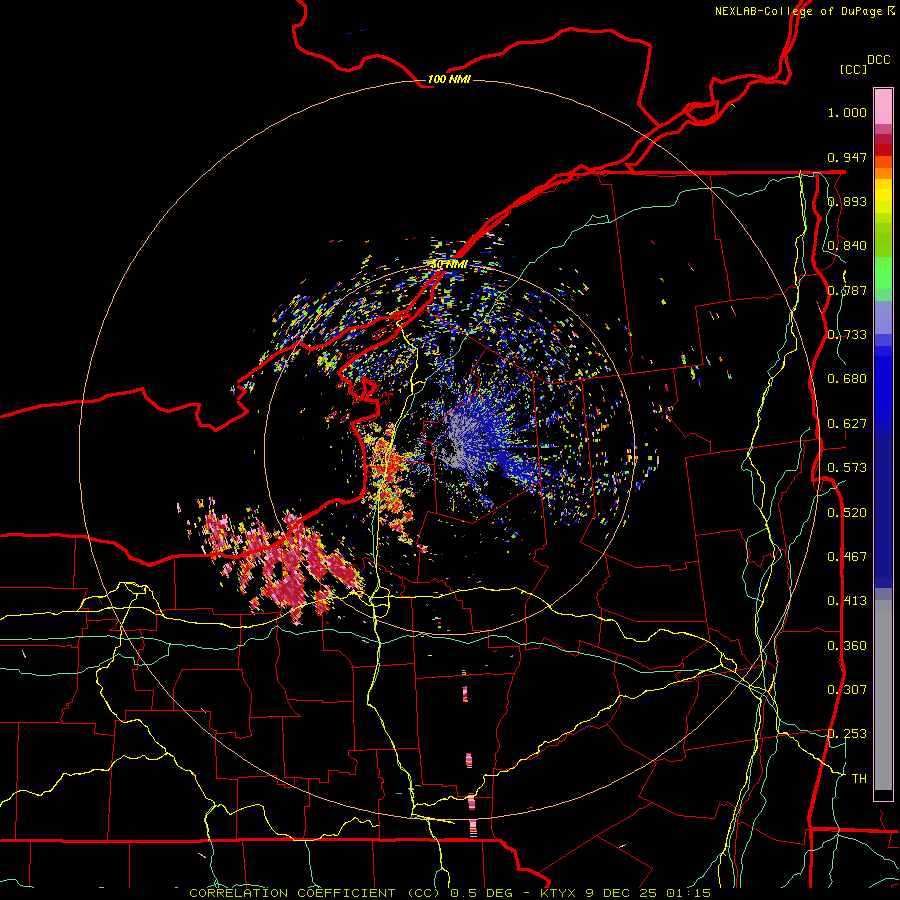Click the TH threshold label
The image size is (900, 900).
click(x=859, y=779)
